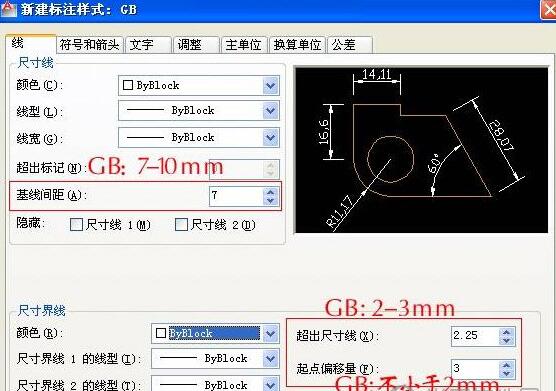
Task: Click the dimension style preview image
Action: (422, 150)
